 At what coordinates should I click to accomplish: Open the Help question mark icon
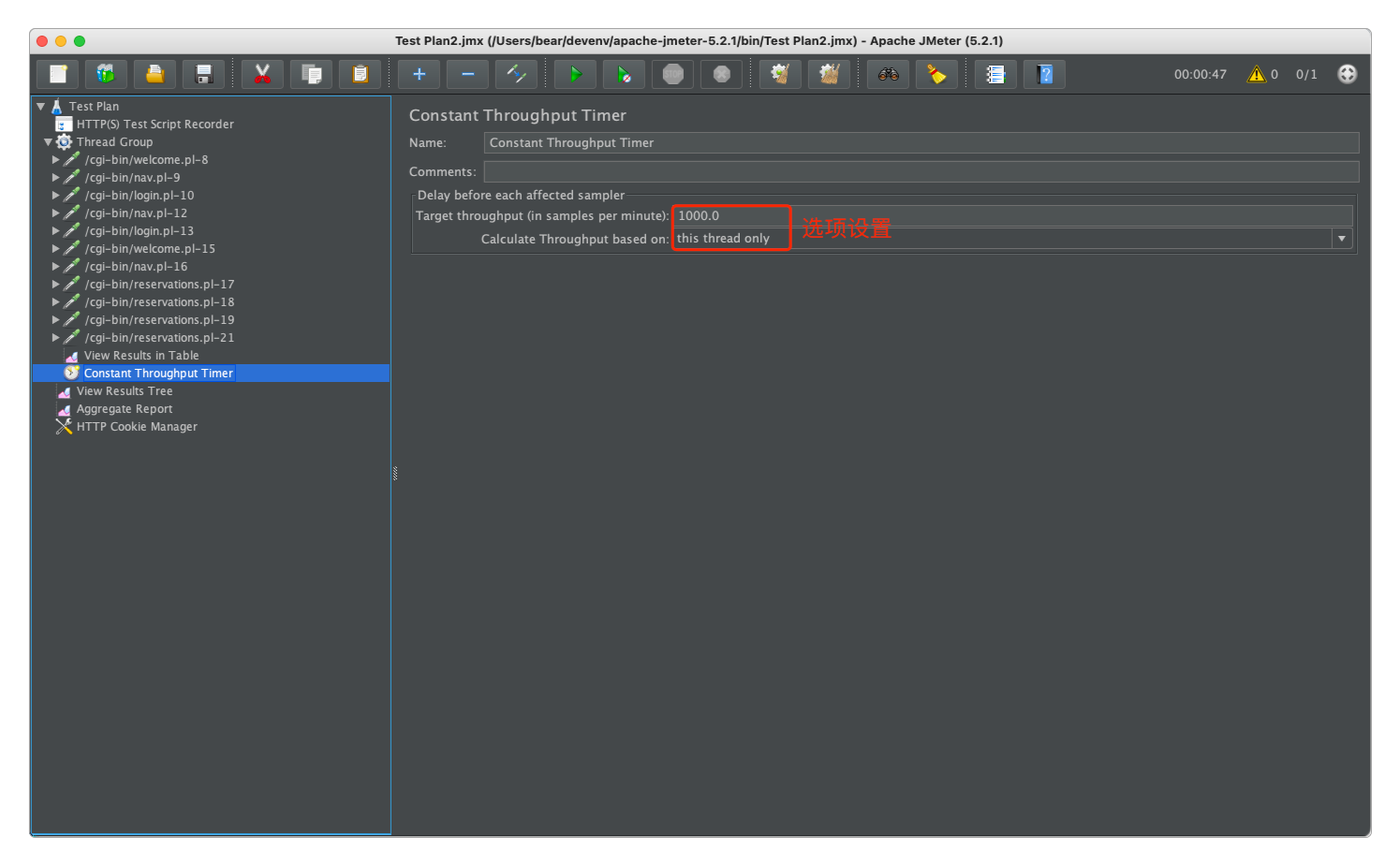(1045, 74)
